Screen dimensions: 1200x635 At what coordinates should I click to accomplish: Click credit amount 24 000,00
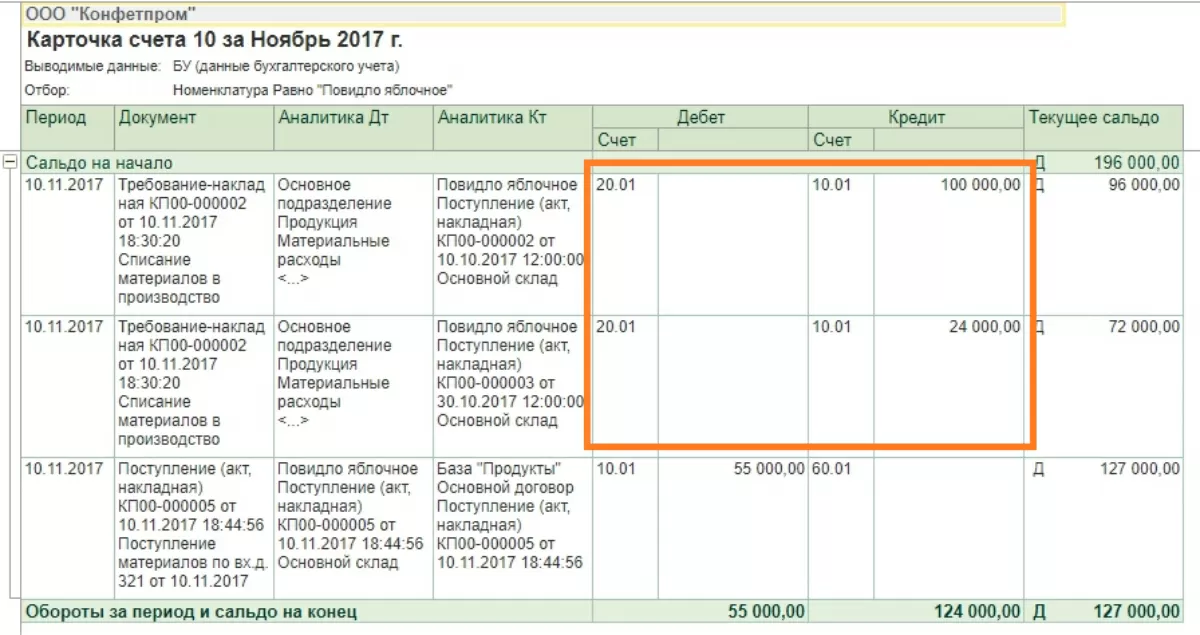pyautogui.click(x=986, y=327)
